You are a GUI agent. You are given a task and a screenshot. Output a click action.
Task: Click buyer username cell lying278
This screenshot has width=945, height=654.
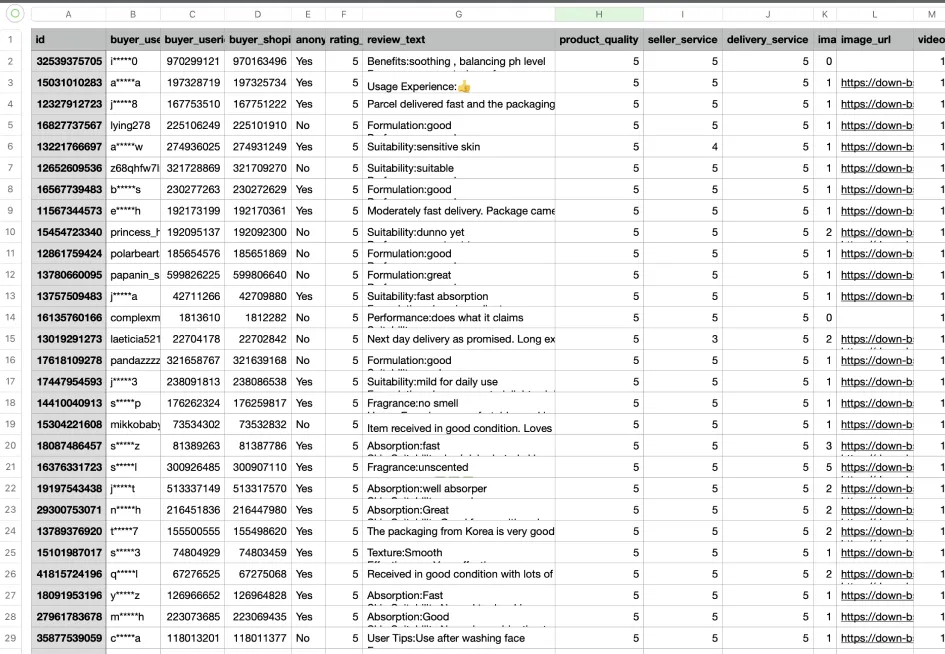pyautogui.click(x=132, y=126)
